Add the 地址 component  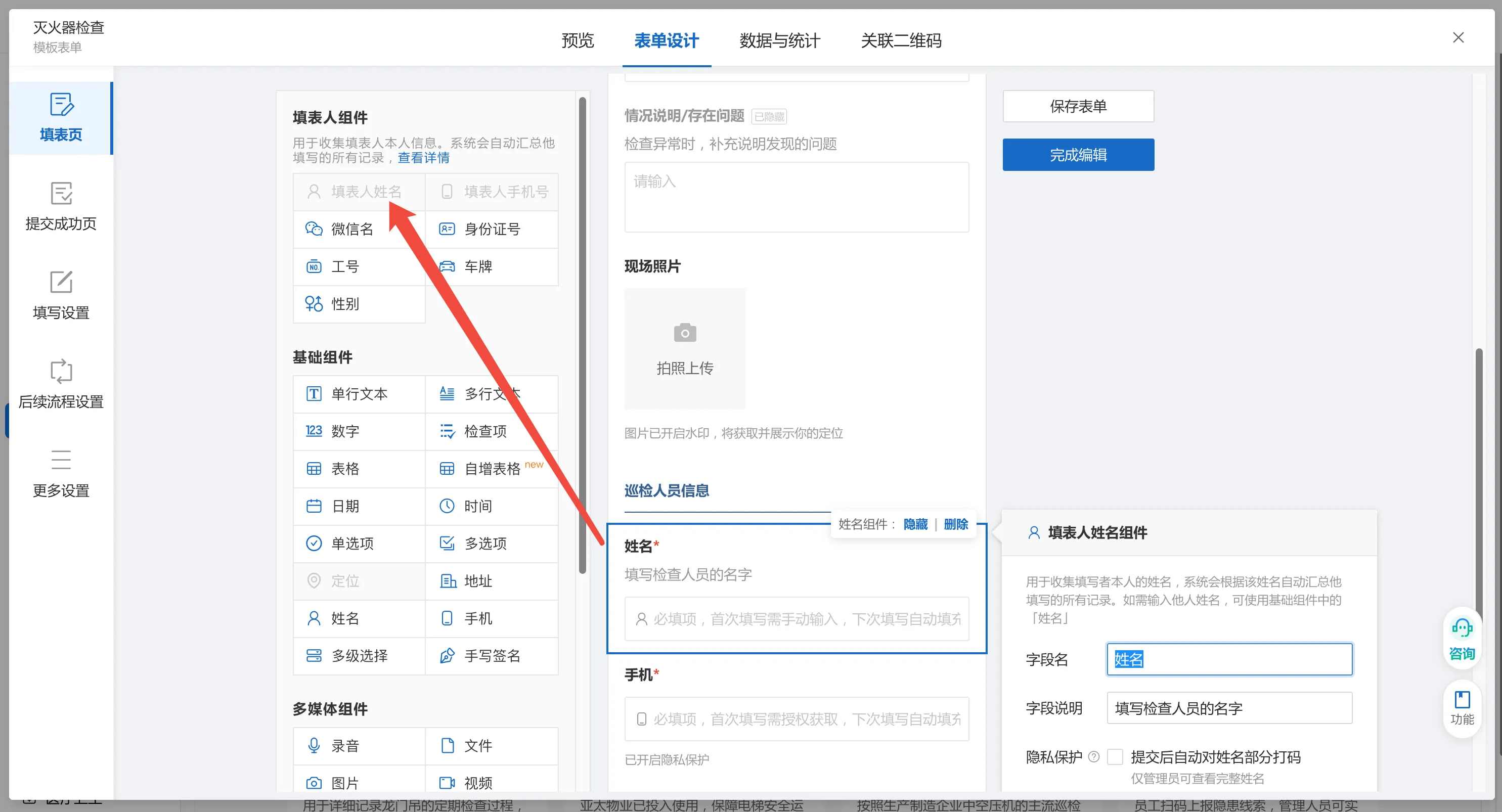tap(492, 581)
